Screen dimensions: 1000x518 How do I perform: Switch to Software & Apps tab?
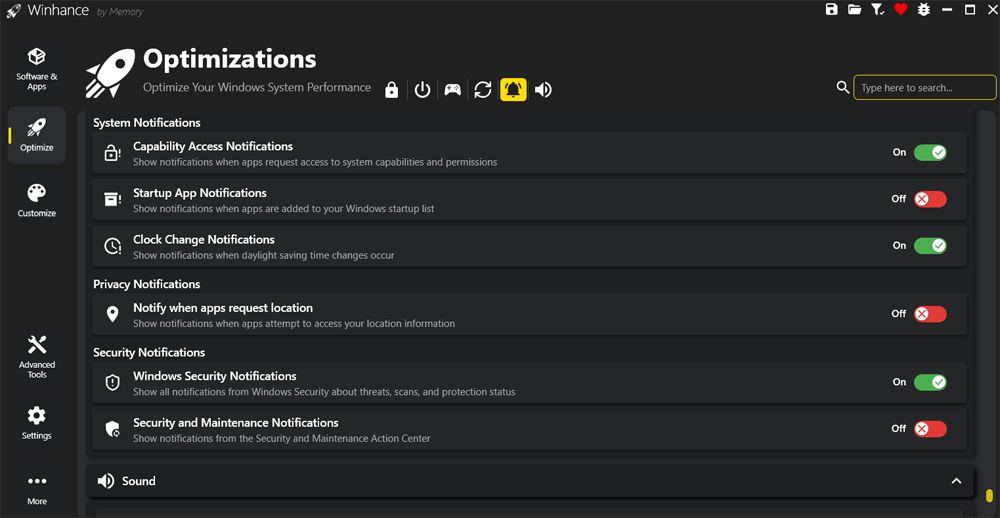pyautogui.click(x=37, y=67)
